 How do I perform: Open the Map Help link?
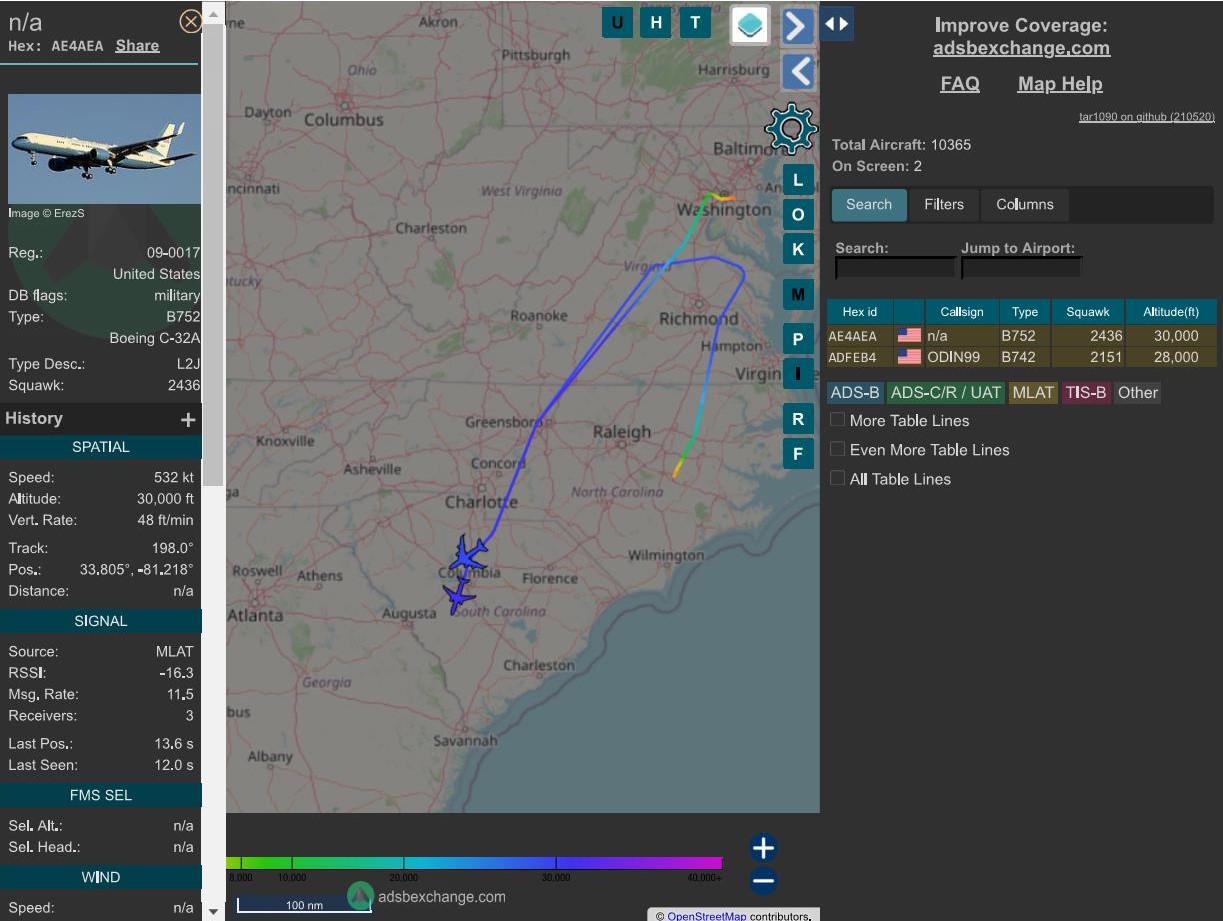point(1060,84)
